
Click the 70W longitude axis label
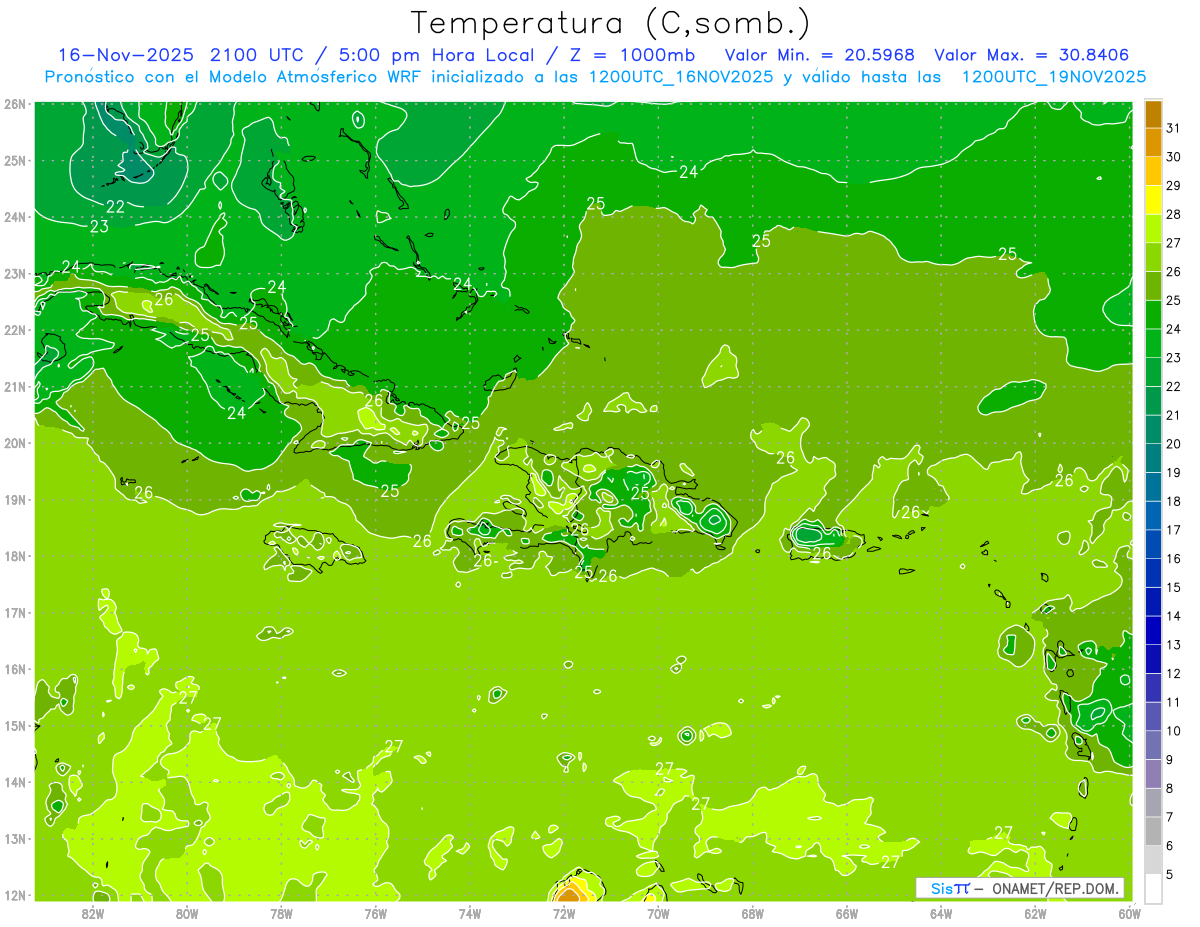[658, 913]
